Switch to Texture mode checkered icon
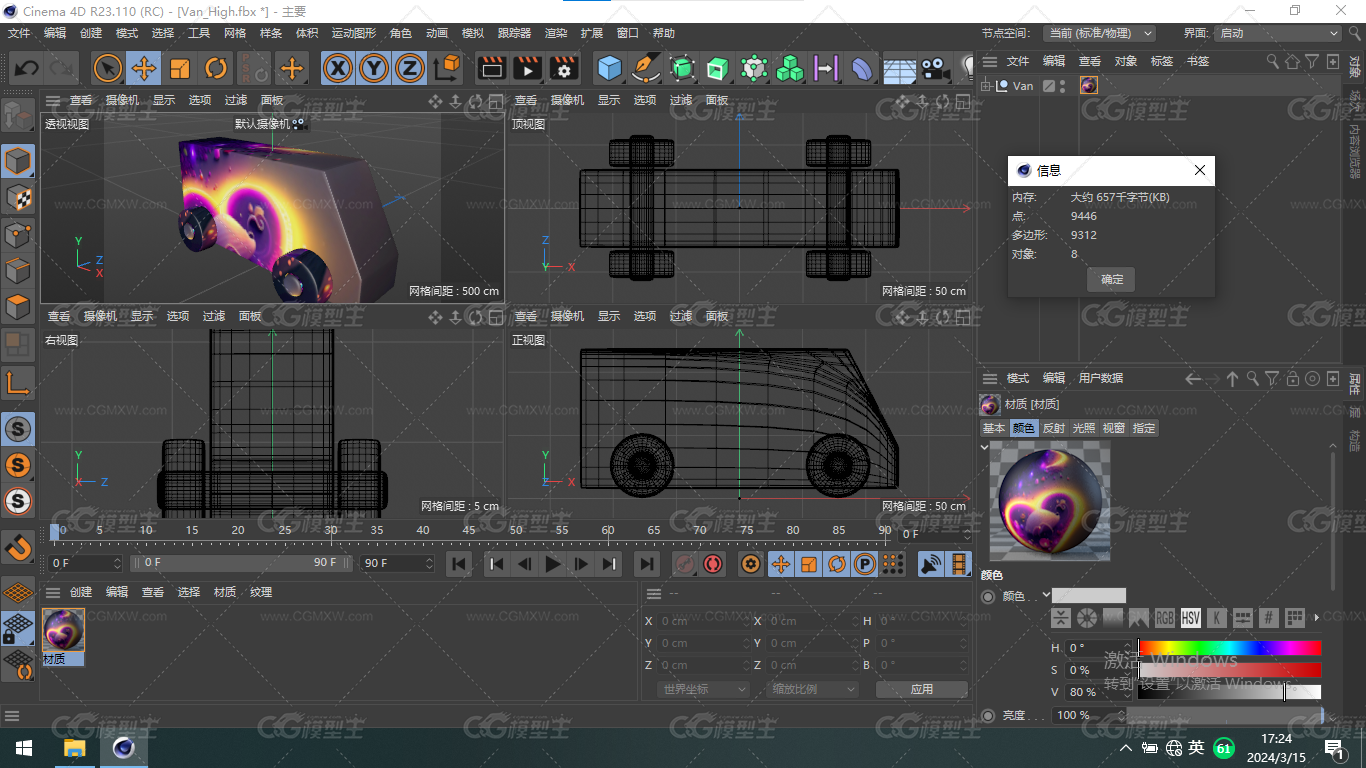Viewport: 1366px width, 768px height. (19, 198)
